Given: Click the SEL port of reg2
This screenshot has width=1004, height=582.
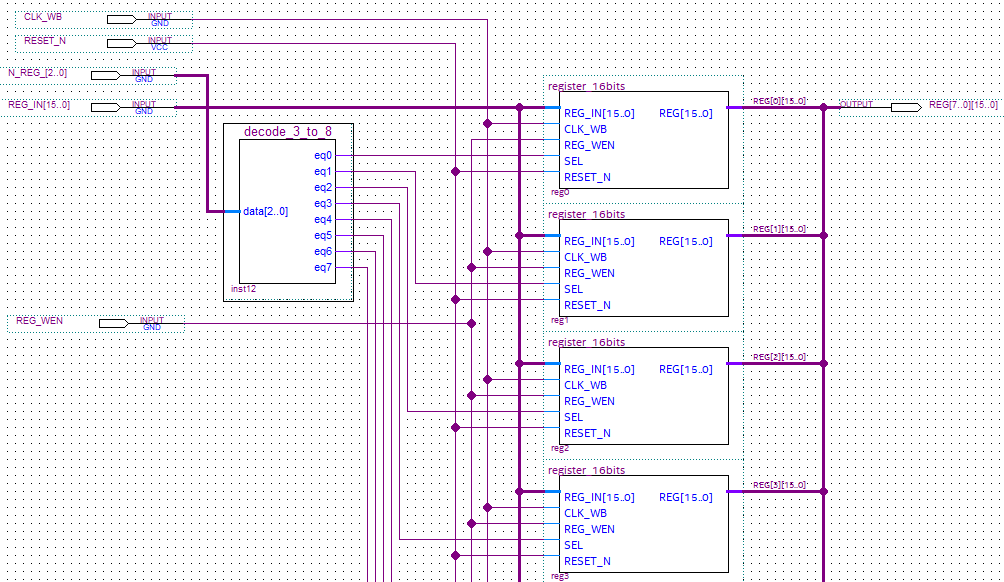Looking at the screenshot, I should pos(573,417).
